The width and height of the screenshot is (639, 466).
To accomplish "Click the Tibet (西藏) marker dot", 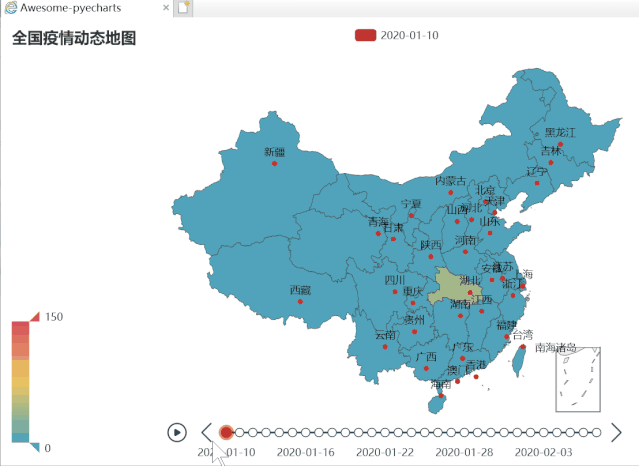I will 300,302.
